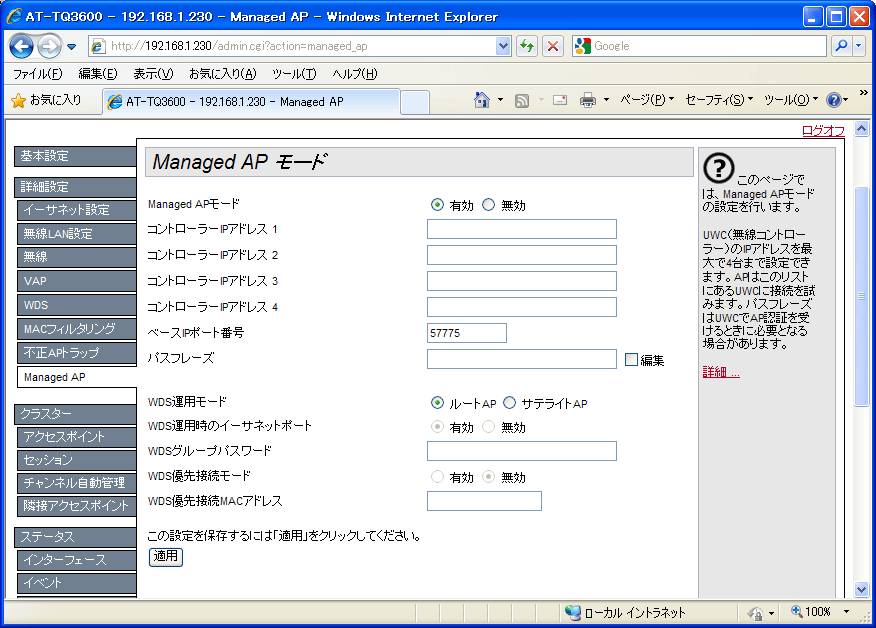Click the help question mark circle icon
The width and height of the screenshot is (876, 628).
pyautogui.click(x=718, y=169)
